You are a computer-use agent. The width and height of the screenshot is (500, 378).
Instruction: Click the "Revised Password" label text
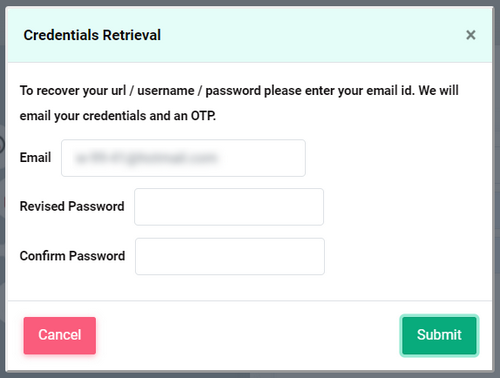pos(72,206)
